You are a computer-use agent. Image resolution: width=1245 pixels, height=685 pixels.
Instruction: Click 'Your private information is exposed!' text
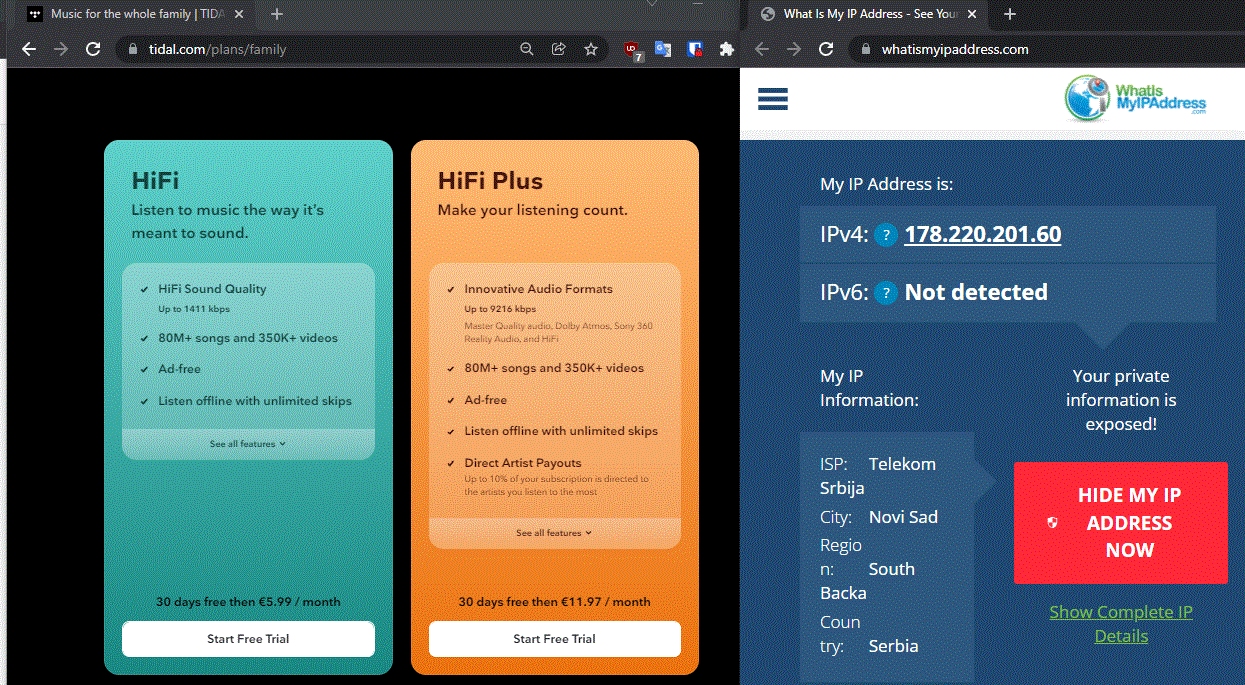click(1121, 400)
